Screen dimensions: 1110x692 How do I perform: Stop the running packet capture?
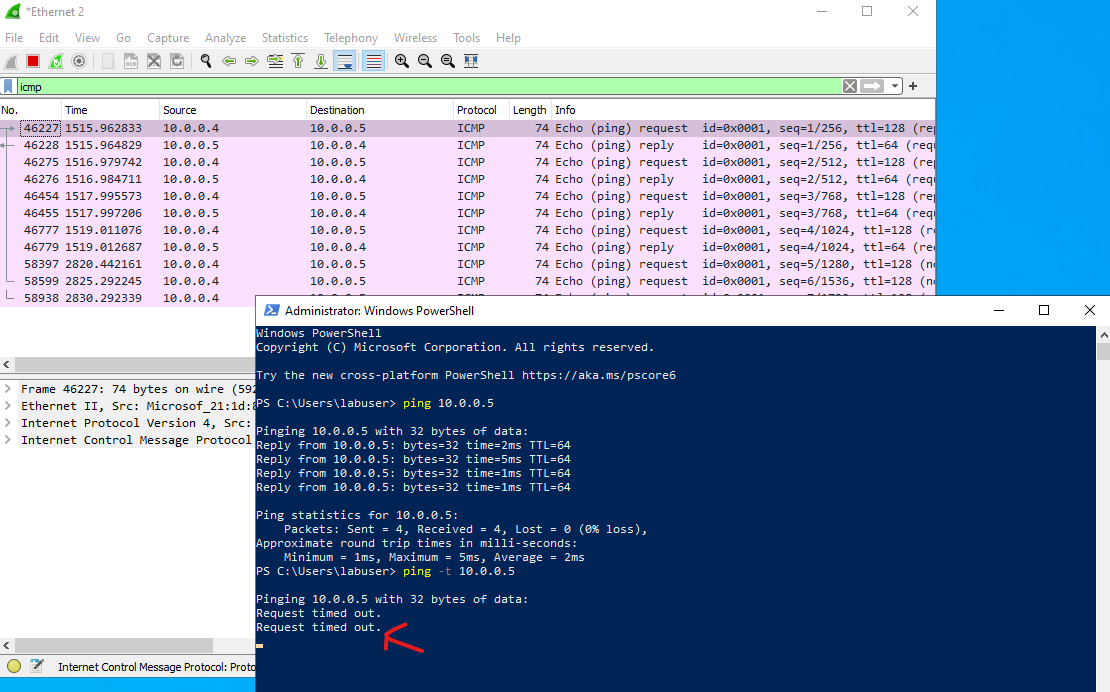33,62
